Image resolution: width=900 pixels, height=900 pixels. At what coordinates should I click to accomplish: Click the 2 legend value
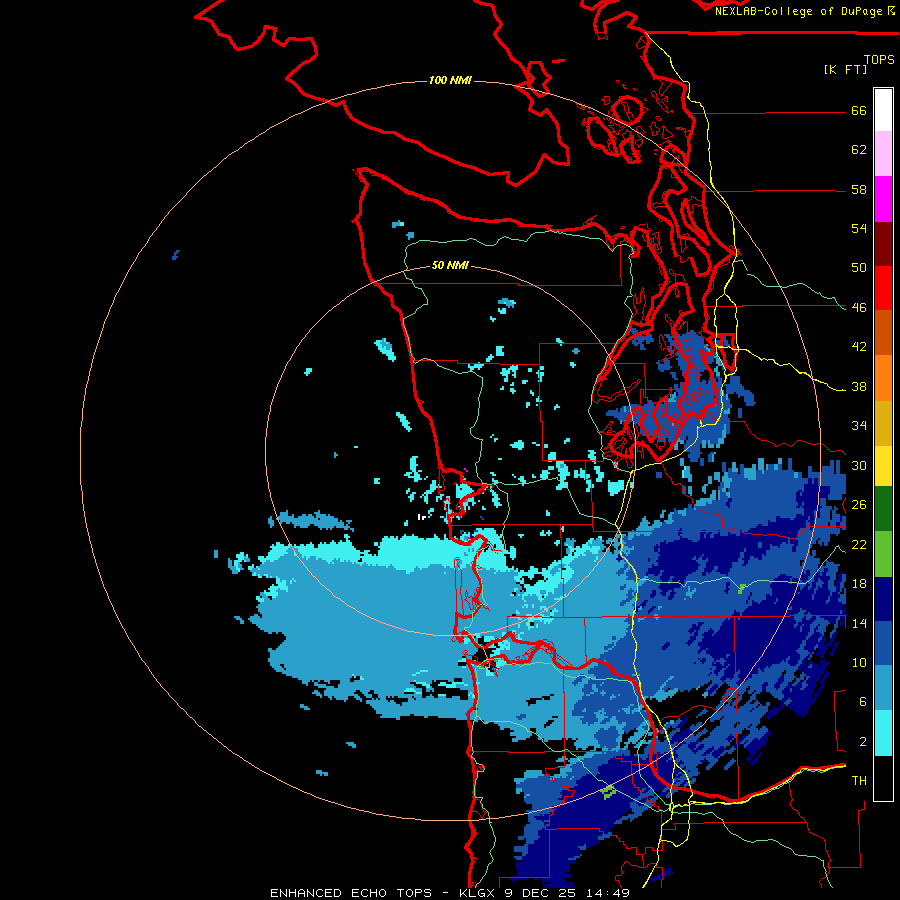pyautogui.click(x=863, y=742)
